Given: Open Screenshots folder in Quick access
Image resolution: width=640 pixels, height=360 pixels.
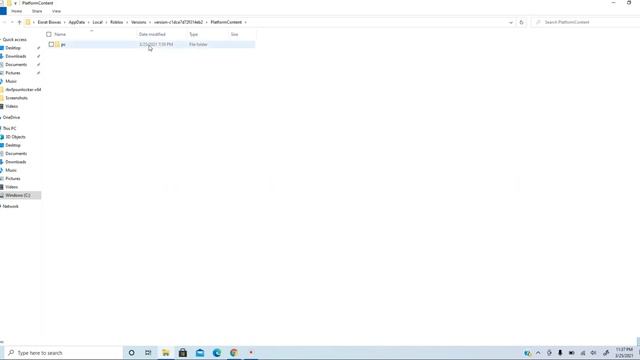Looking at the screenshot, I should click(16, 98).
